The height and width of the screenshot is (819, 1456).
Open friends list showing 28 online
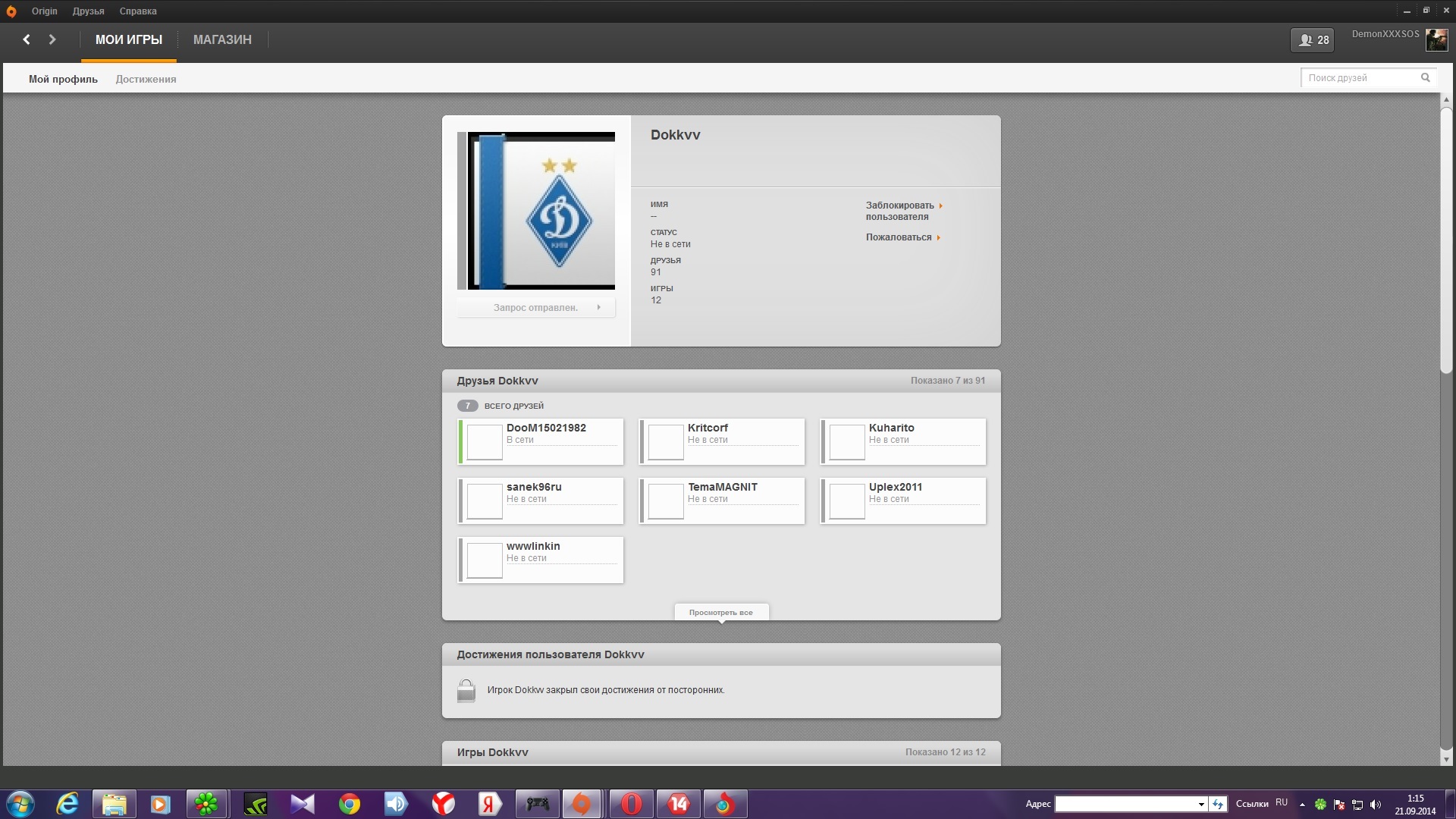coord(1313,40)
